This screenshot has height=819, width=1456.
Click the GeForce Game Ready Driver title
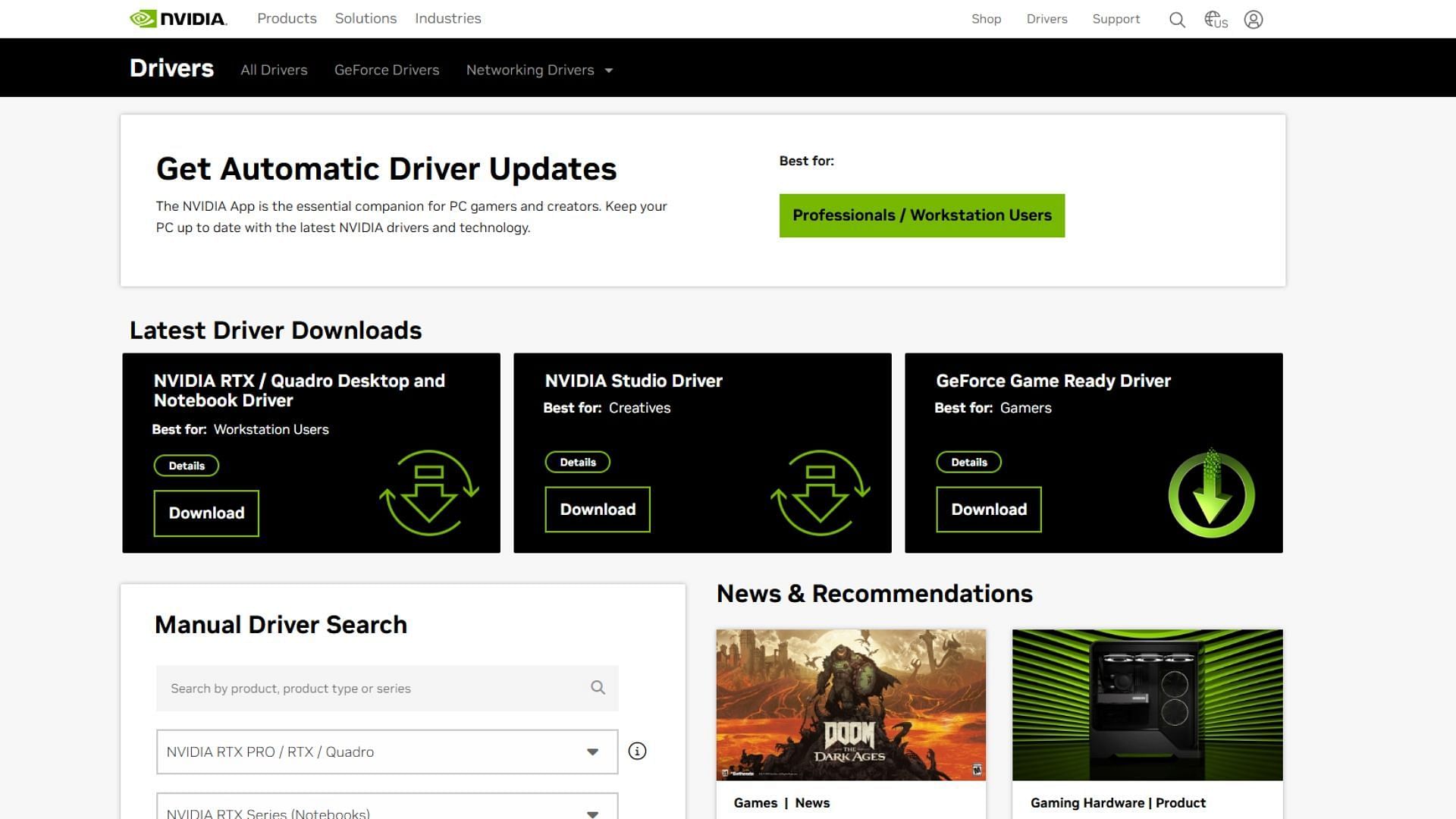pyautogui.click(x=1053, y=381)
